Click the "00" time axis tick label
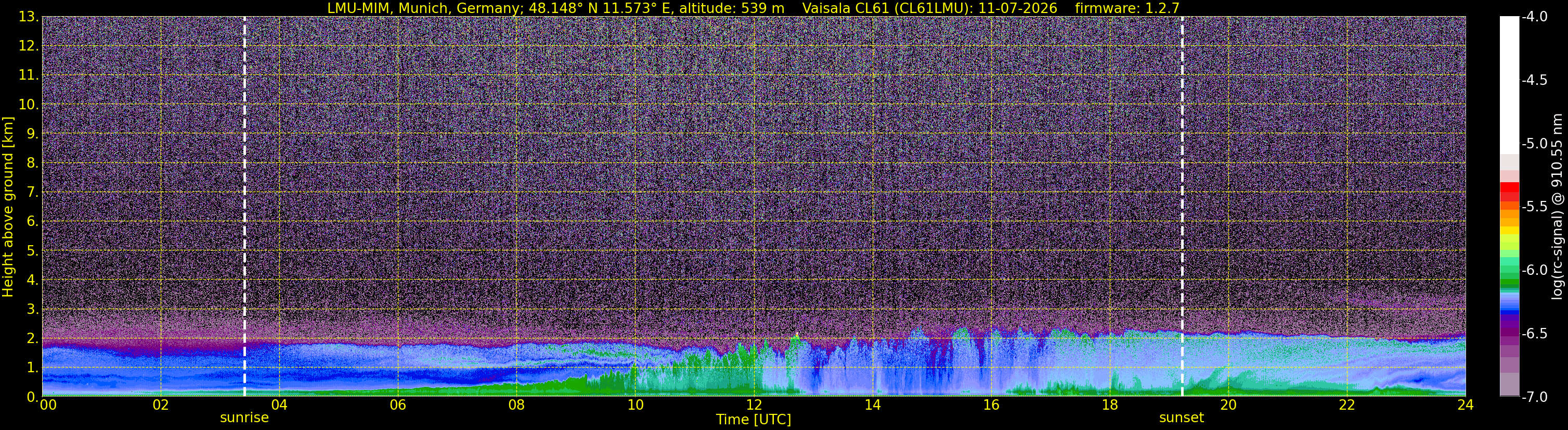The image size is (1568, 430). 48,405
